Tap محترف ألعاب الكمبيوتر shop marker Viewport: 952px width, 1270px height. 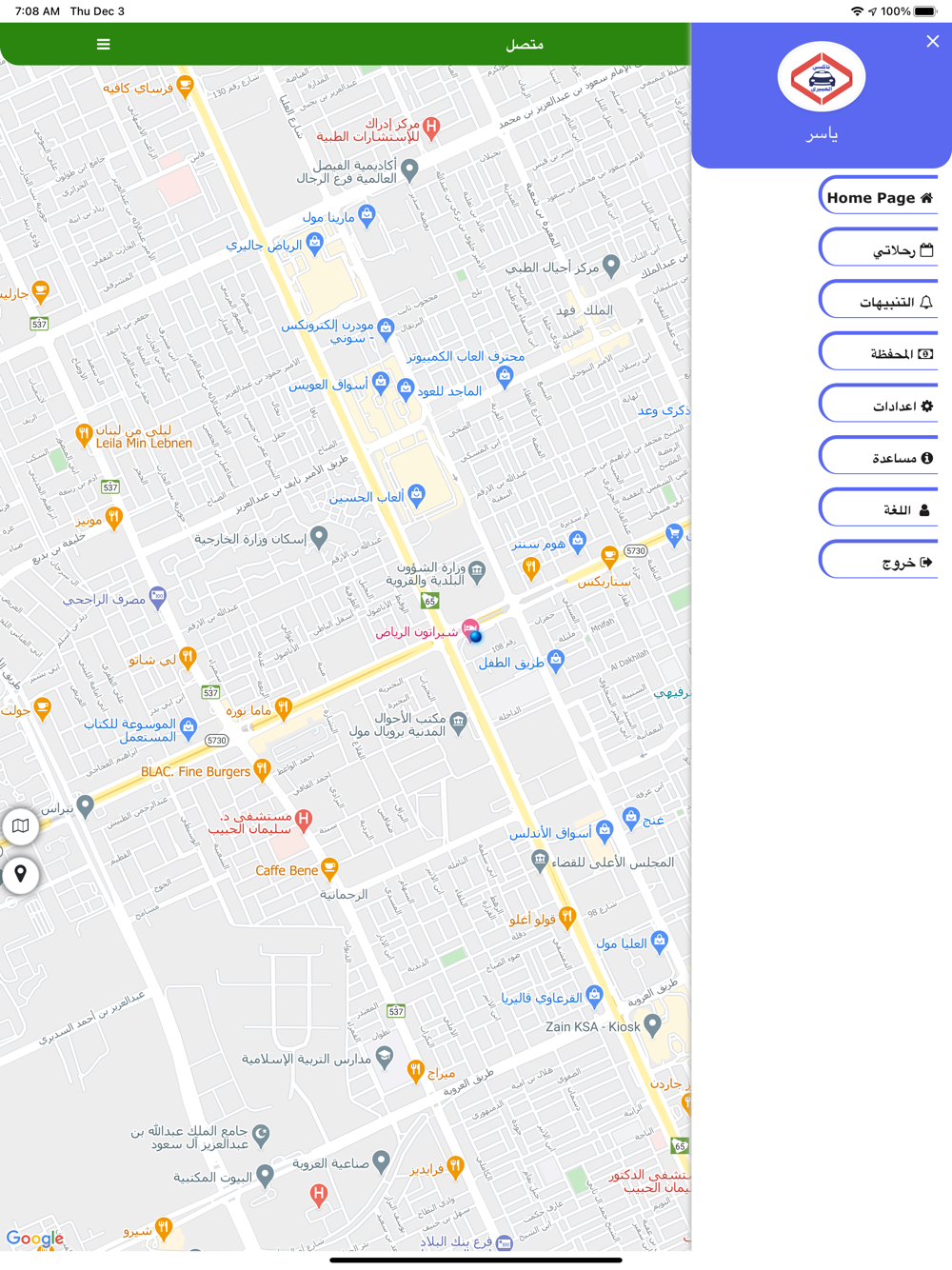pos(505,375)
